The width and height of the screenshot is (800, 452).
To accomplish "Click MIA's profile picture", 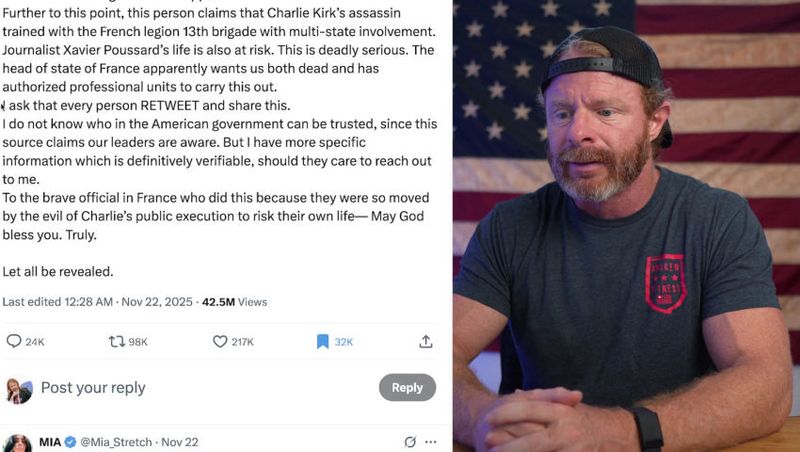I will (x=18, y=443).
